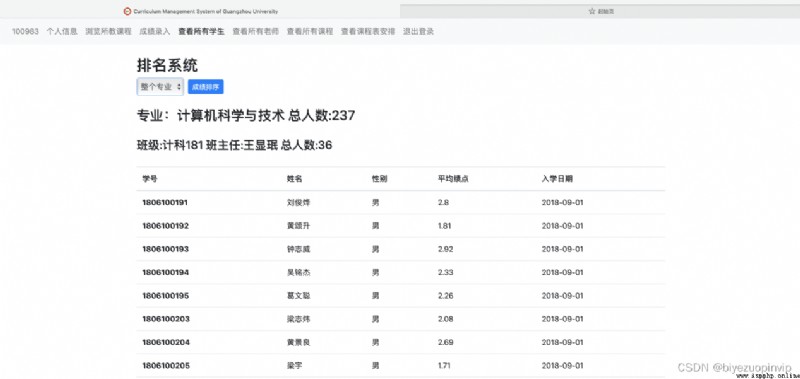Click the name in row 1806100205
This screenshot has width=800, height=379.
[x=295, y=366]
